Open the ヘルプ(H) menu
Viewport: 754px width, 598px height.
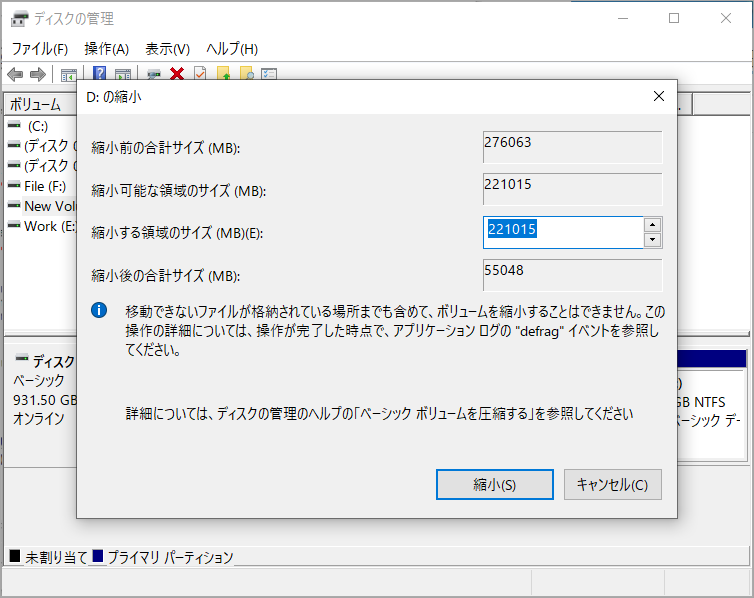click(232, 48)
